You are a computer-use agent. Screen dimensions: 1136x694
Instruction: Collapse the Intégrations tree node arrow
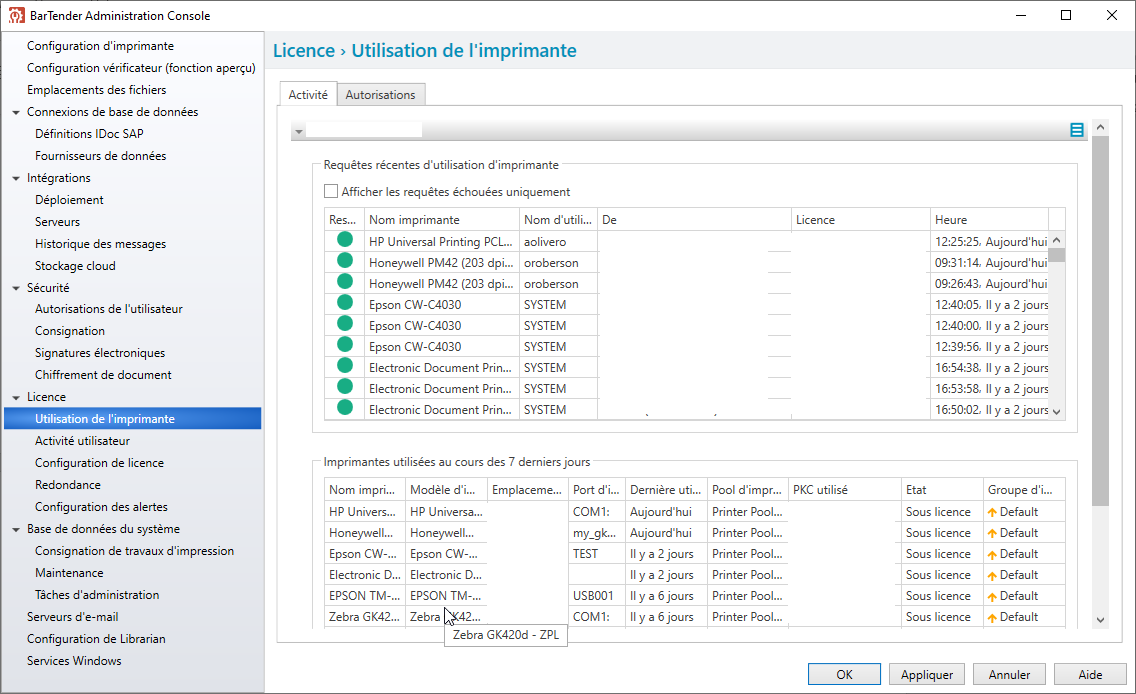coord(16,178)
